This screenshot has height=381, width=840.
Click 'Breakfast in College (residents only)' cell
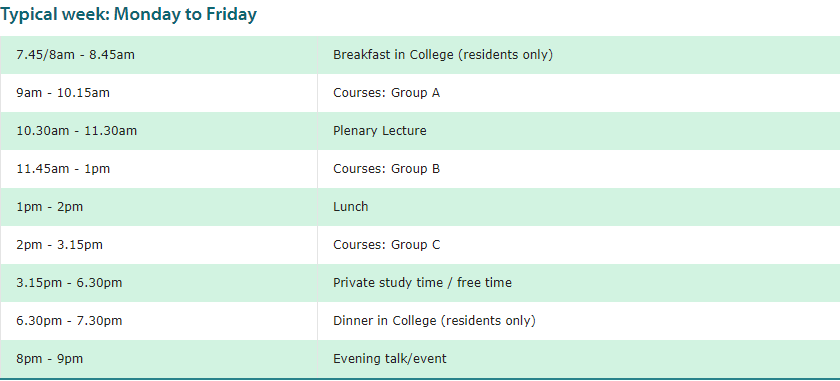click(579, 55)
